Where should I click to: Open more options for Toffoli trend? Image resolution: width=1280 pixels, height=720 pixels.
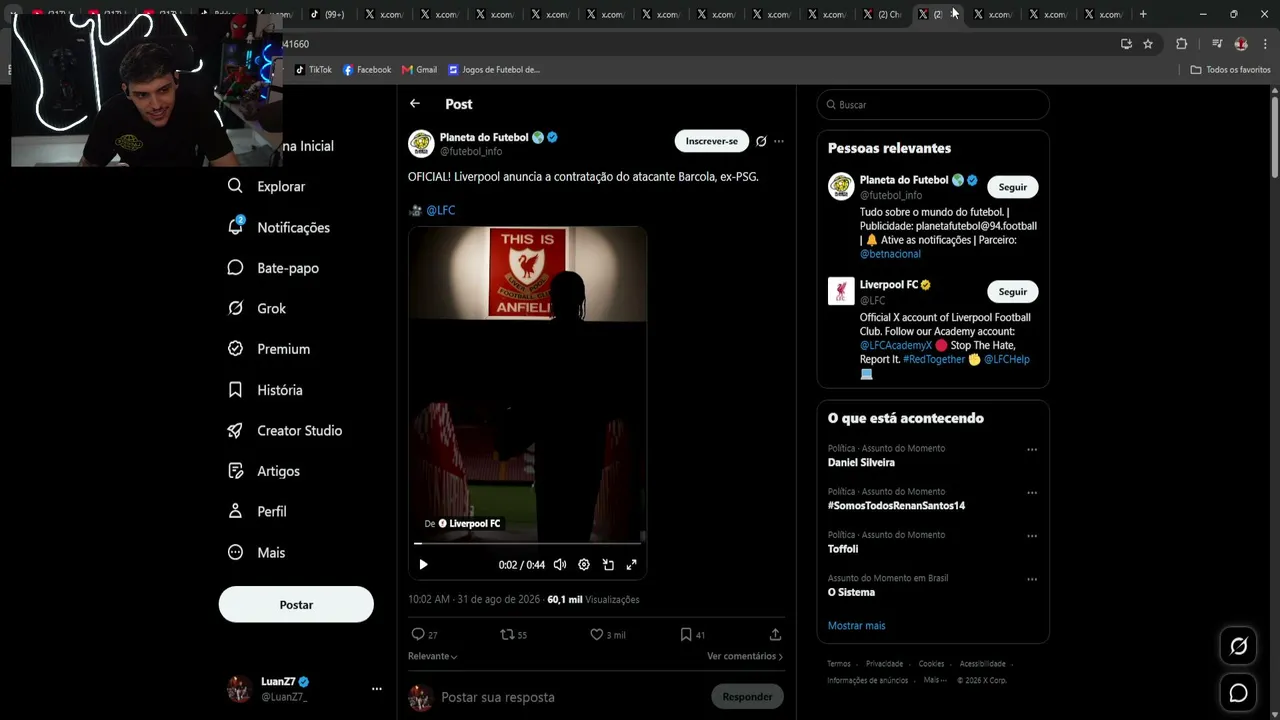click(1032, 536)
